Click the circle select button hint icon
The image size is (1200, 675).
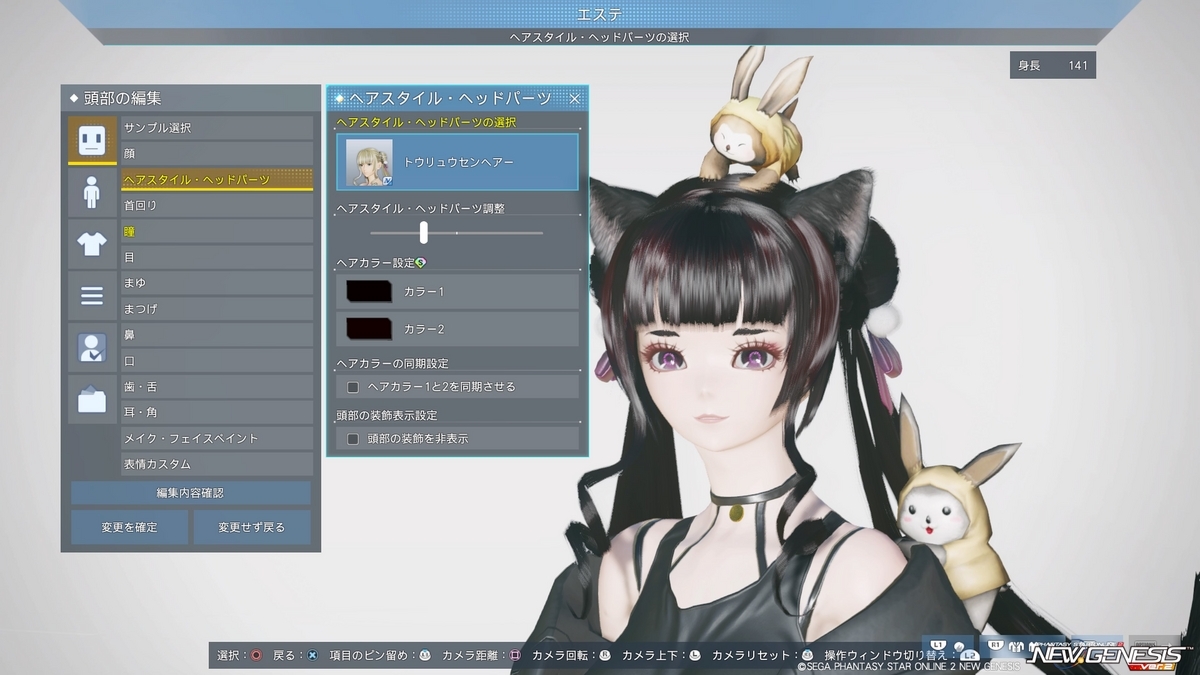(256, 655)
